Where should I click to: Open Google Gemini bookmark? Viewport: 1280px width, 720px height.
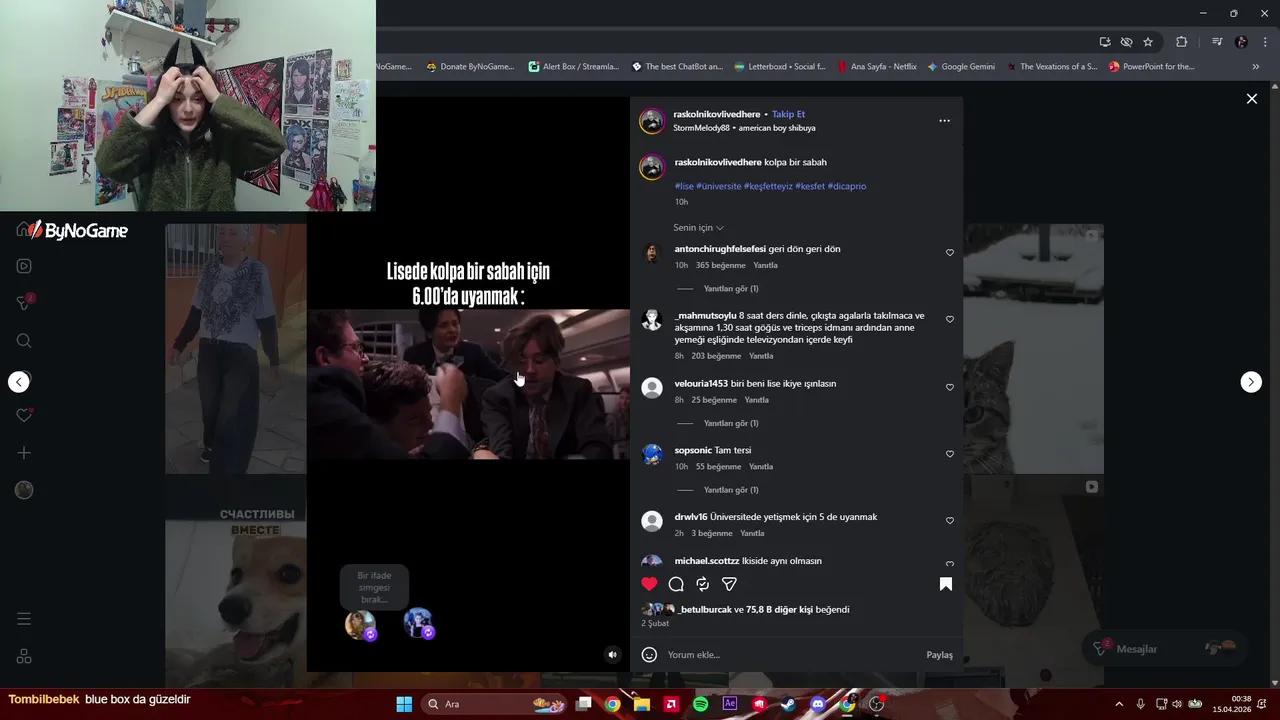tap(961, 67)
